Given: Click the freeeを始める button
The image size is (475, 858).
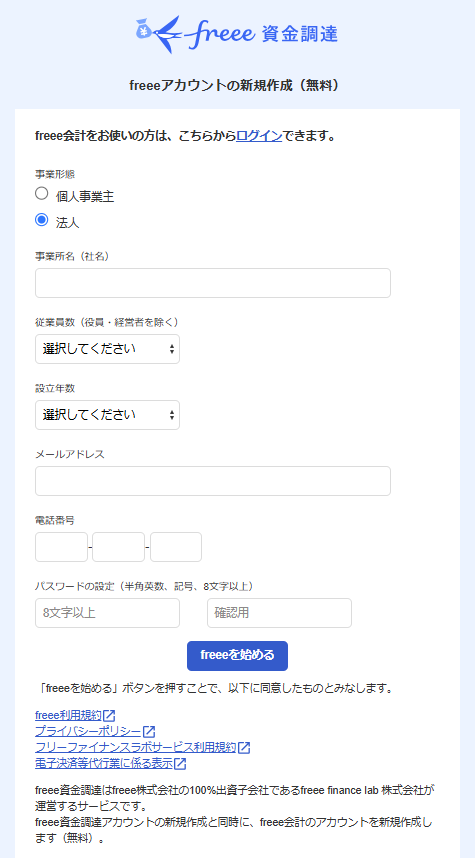Looking at the screenshot, I should 238,656.
